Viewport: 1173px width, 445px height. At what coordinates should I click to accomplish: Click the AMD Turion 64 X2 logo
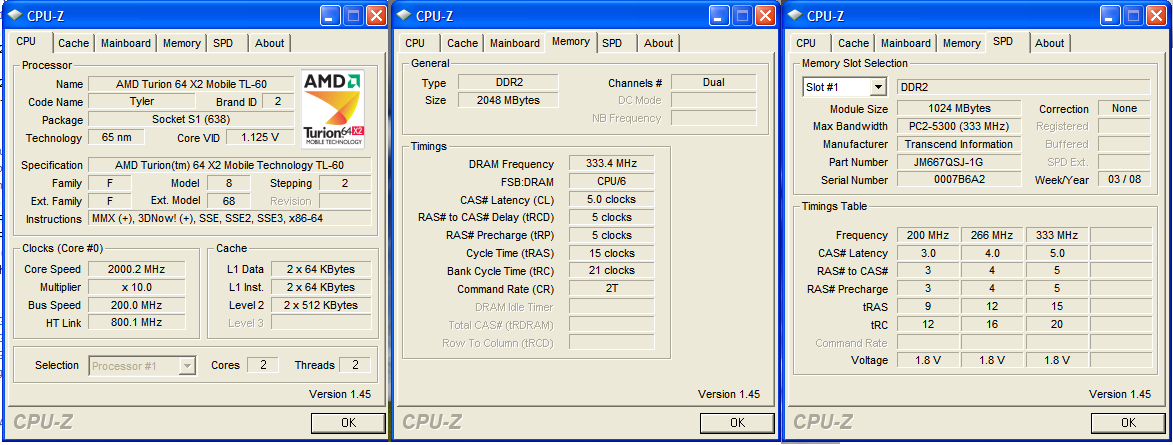point(333,108)
